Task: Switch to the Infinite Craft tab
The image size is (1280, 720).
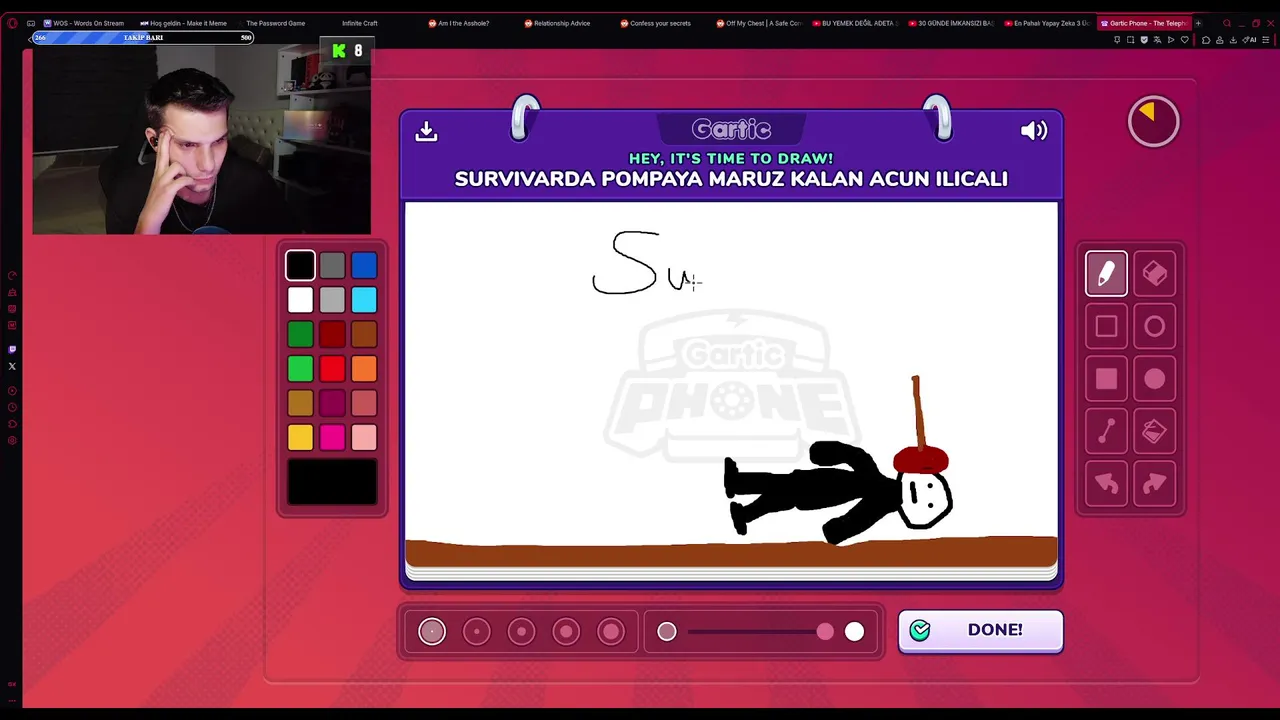Action: point(359,23)
